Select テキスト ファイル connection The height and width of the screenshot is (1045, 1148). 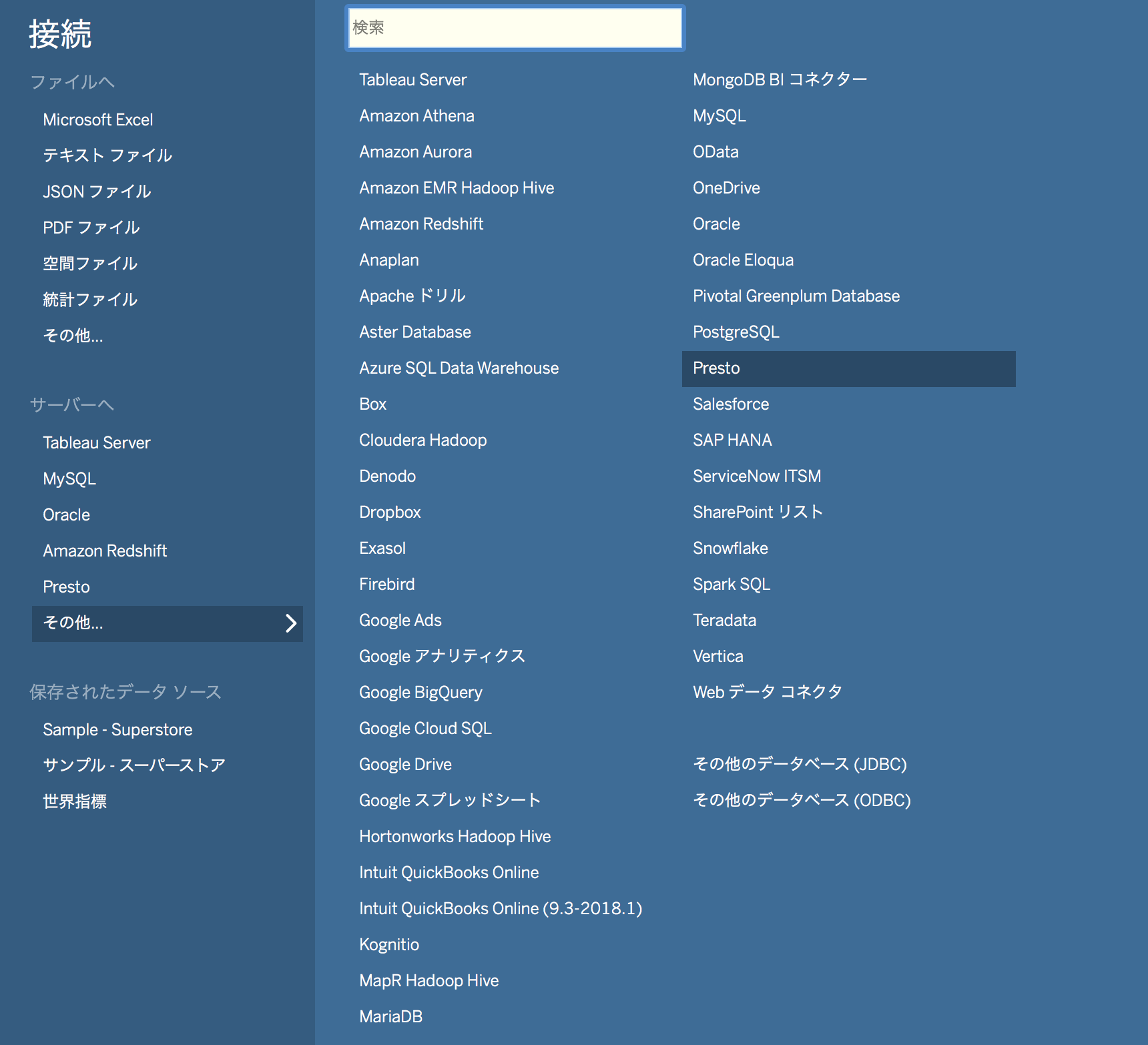107,155
